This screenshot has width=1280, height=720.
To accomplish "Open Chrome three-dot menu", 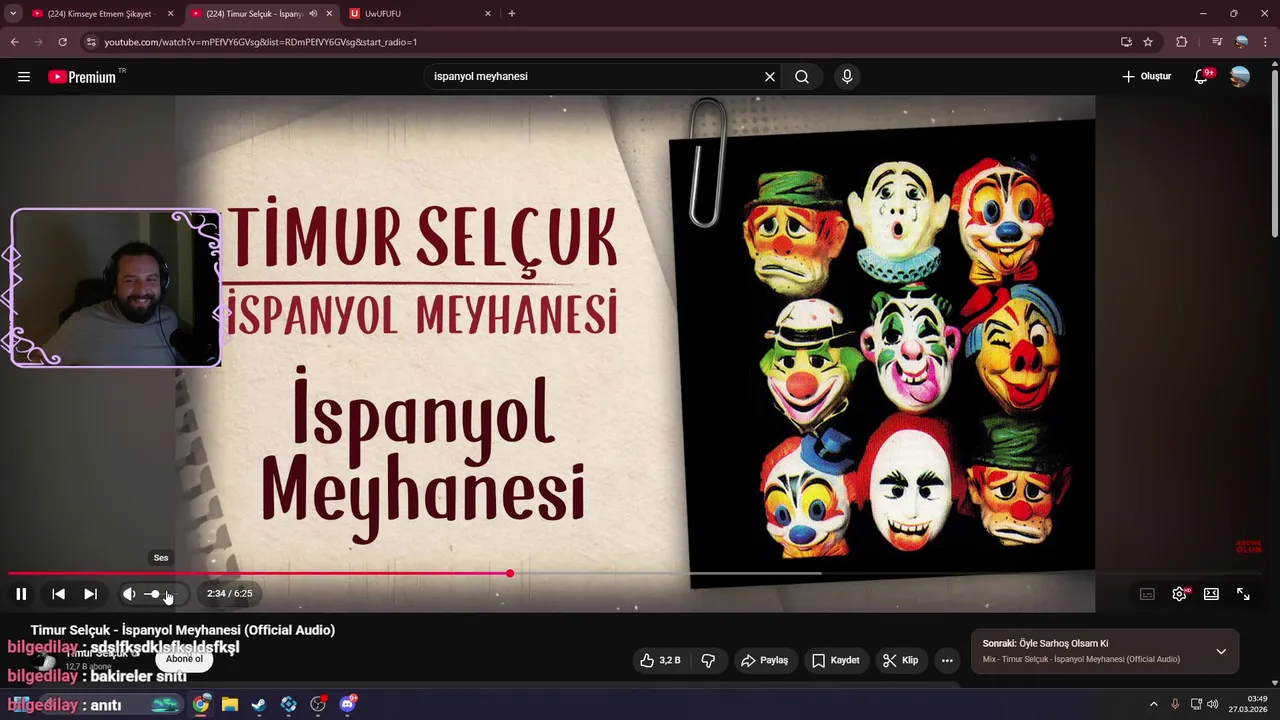I will click(1266, 42).
